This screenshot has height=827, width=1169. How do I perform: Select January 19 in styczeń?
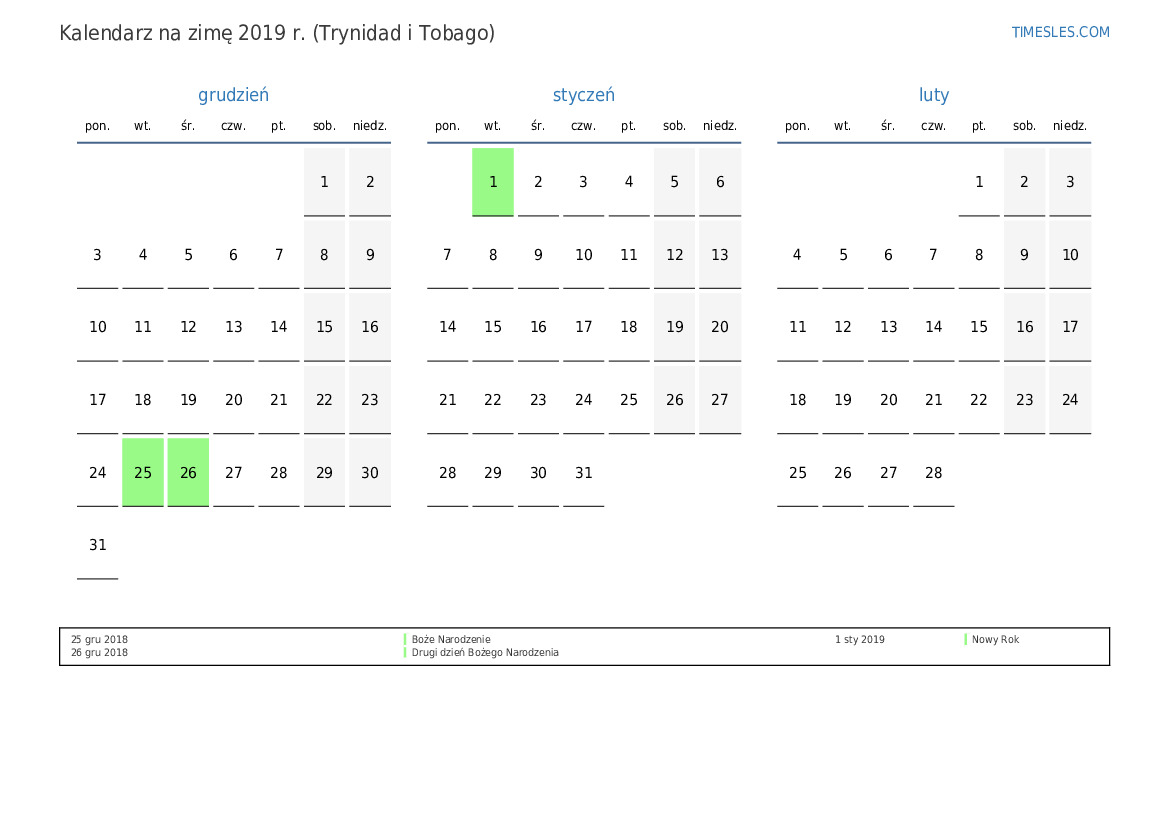tap(675, 327)
